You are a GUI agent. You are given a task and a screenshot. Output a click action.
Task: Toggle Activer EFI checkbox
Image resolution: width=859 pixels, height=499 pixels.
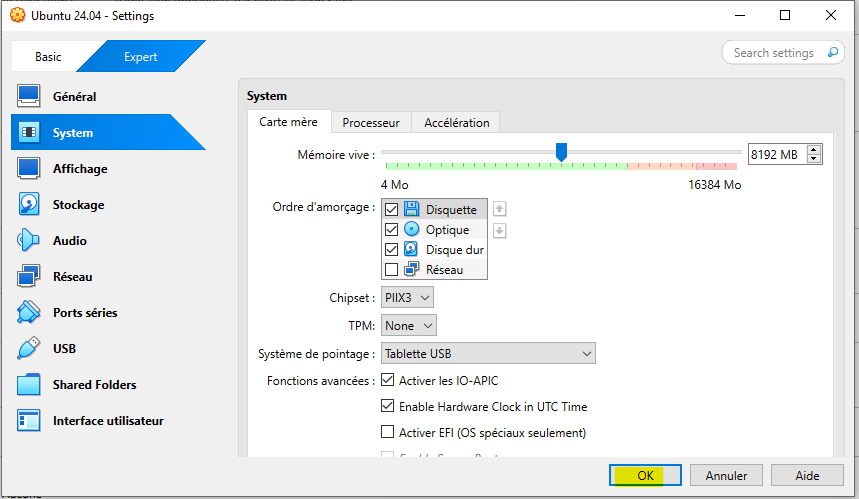(388, 433)
